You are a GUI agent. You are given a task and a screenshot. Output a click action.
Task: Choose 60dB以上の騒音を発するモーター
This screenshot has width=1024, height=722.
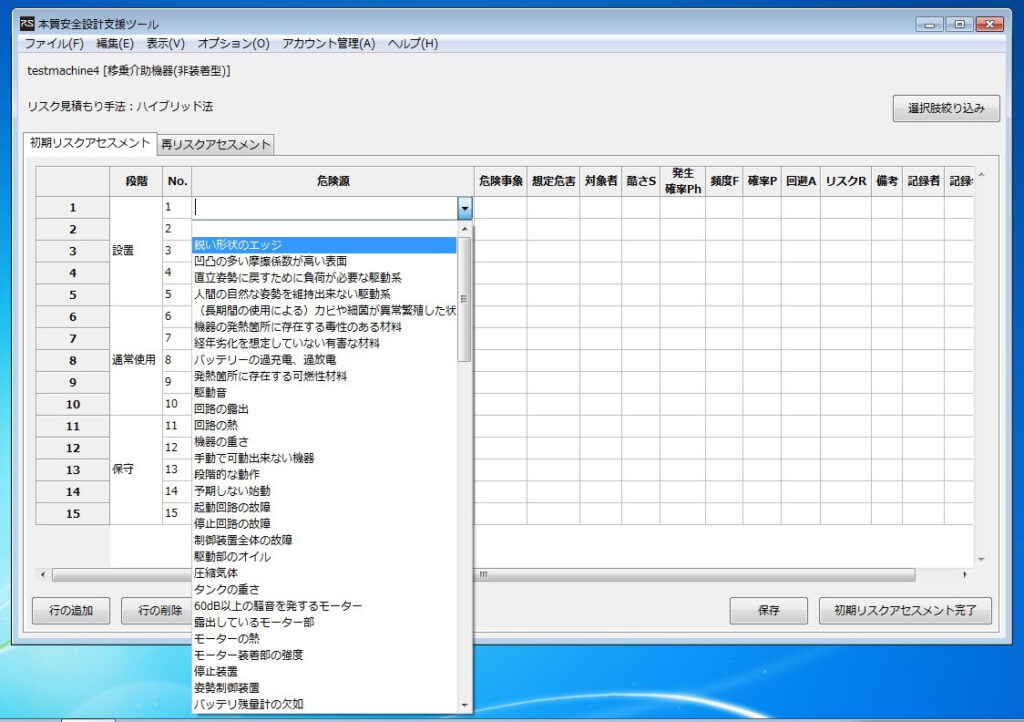324,605
